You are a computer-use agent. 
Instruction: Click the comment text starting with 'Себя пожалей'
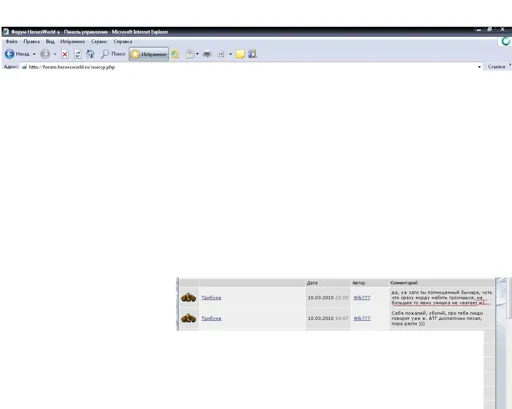(437, 318)
